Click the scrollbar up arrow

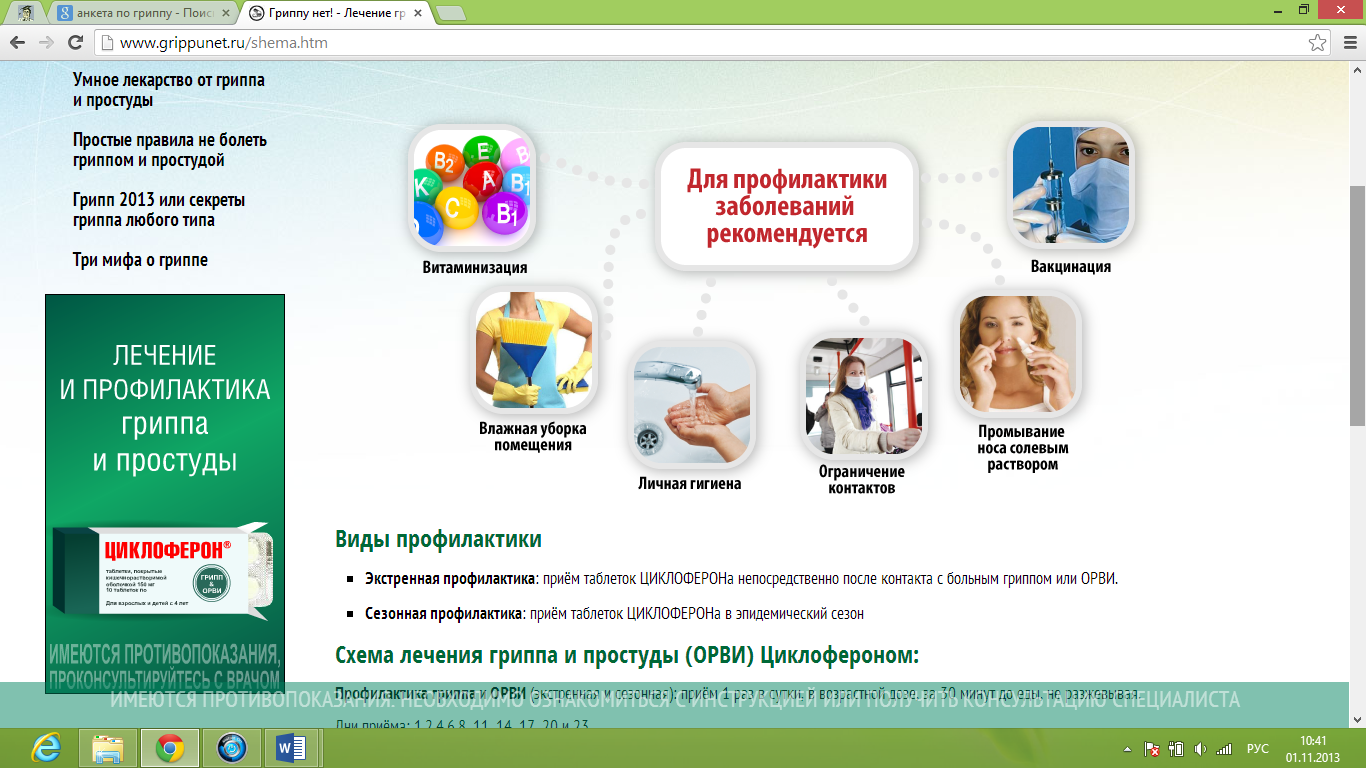pyautogui.click(x=1357, y=68)
